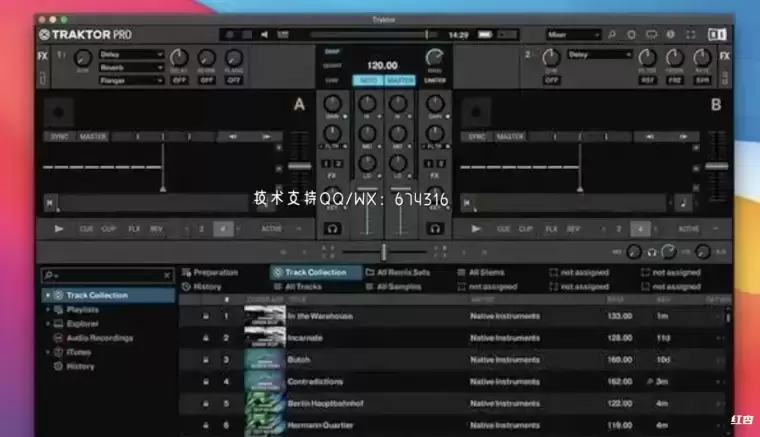Toggle headphone cue for Deck B
760x437 pixels.
435,228
